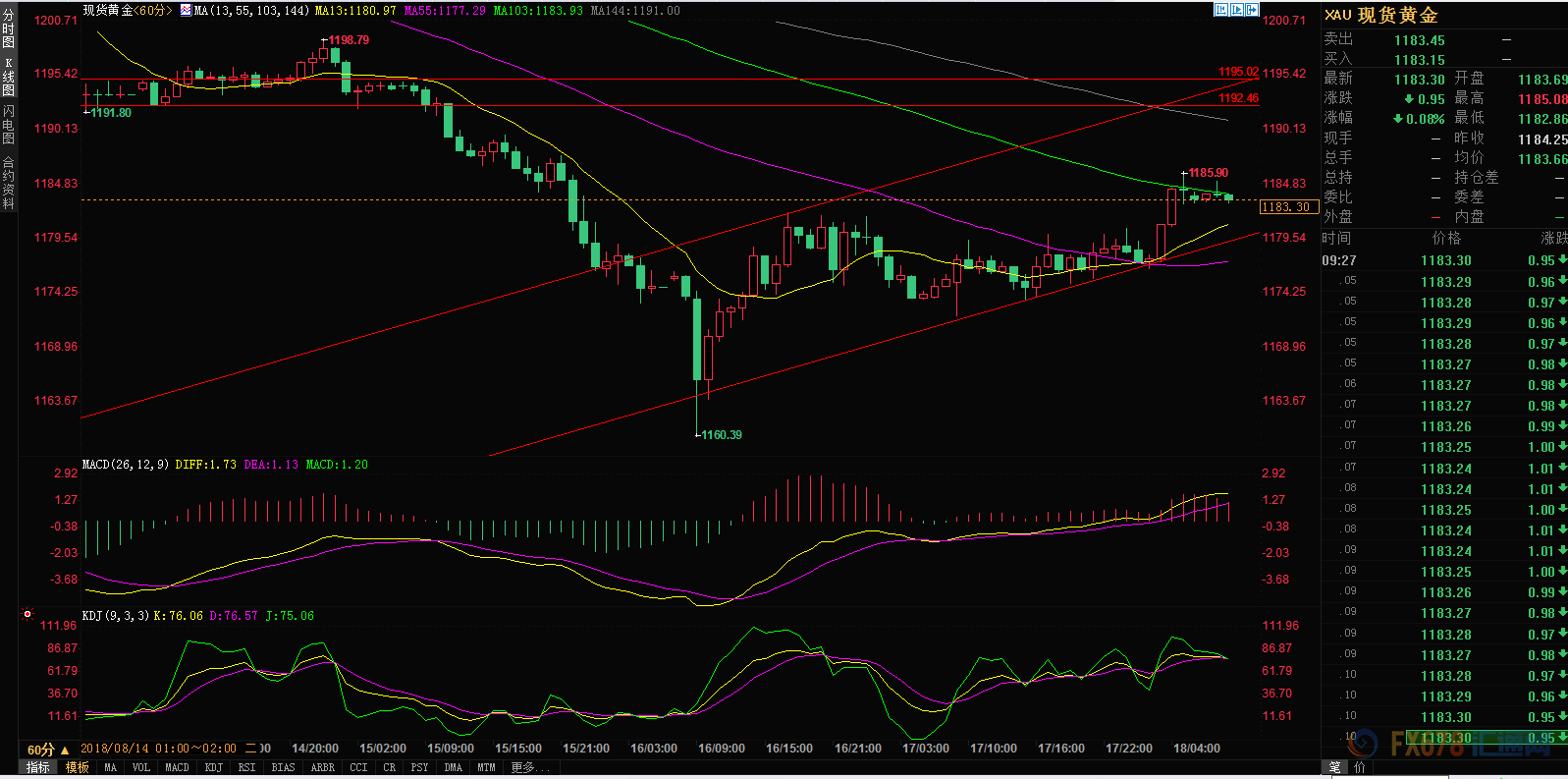
Task: Apply the BIAS indicator from bottom bar
Action: click(283, 767)
